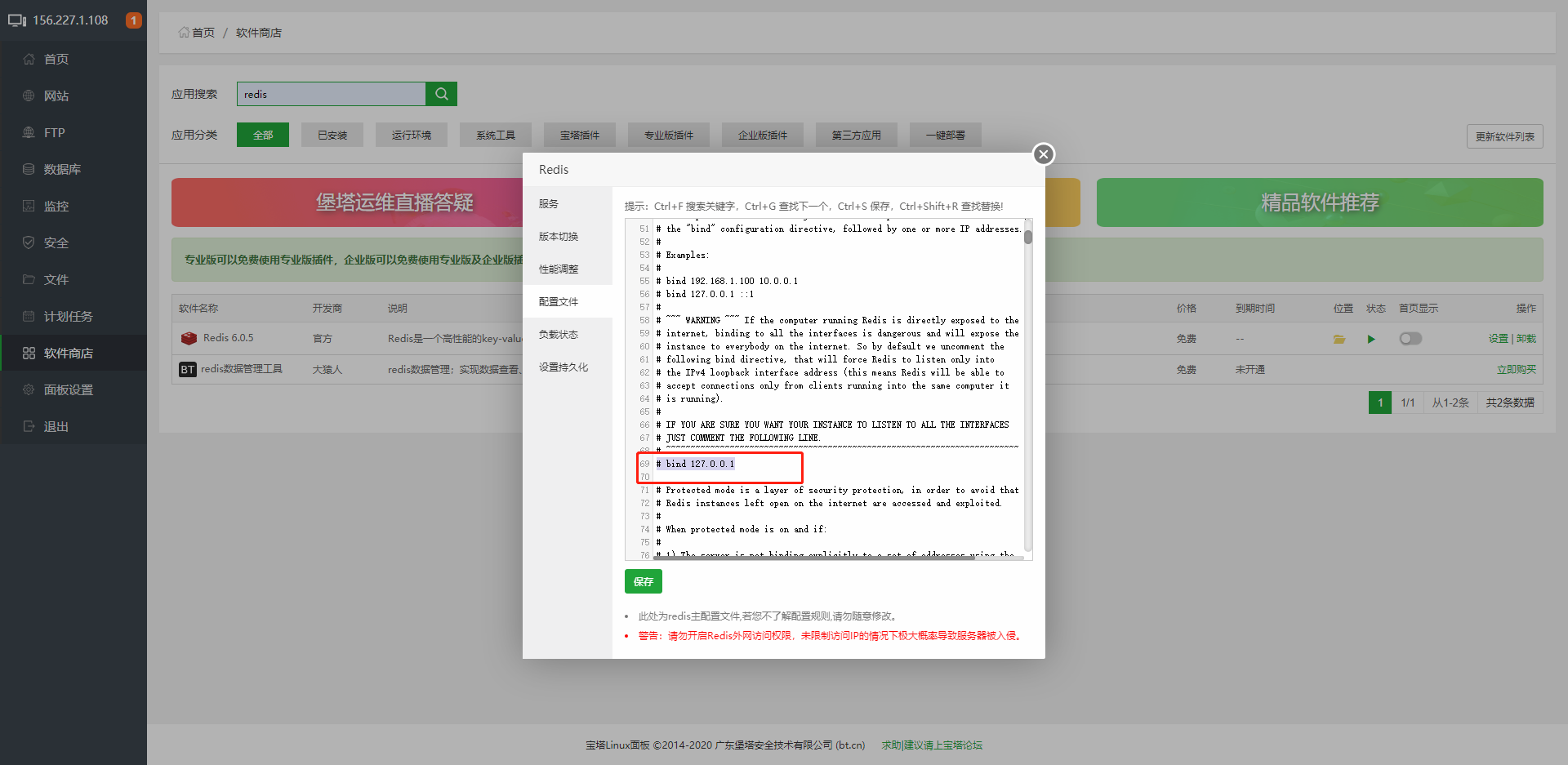The width and height of the screenshot is (1568, 765).
Task: Click the monitor icon for 监控
Action: [29, 206]
